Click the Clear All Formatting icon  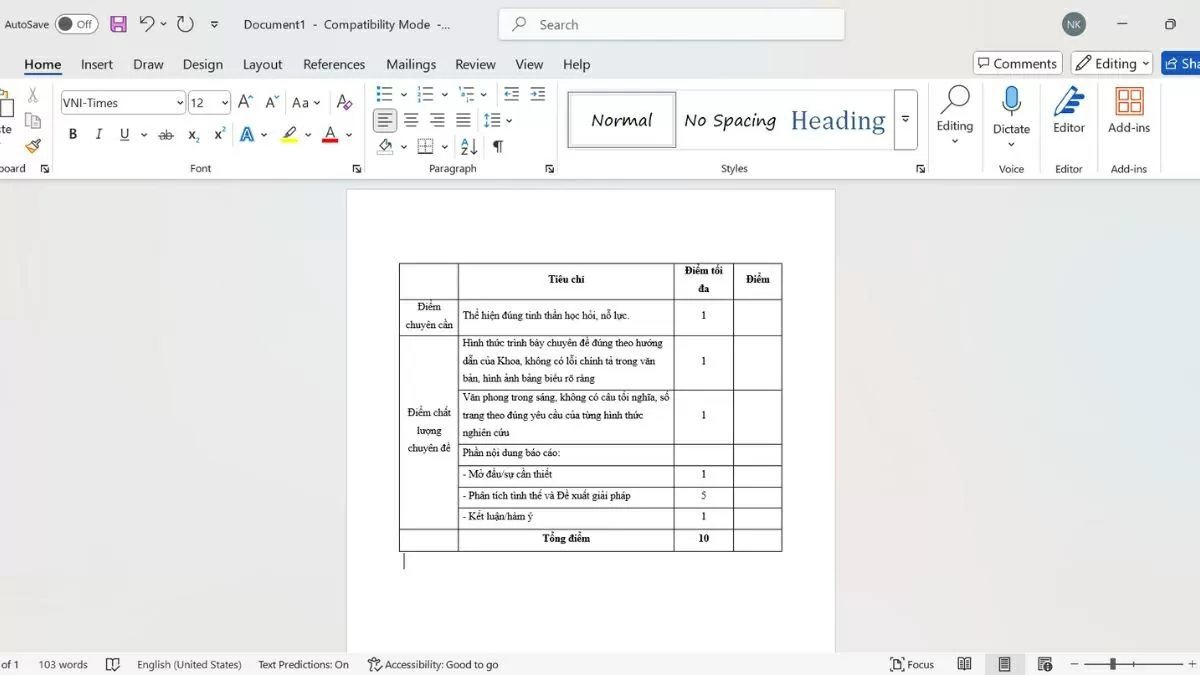[x=344, y=102]
